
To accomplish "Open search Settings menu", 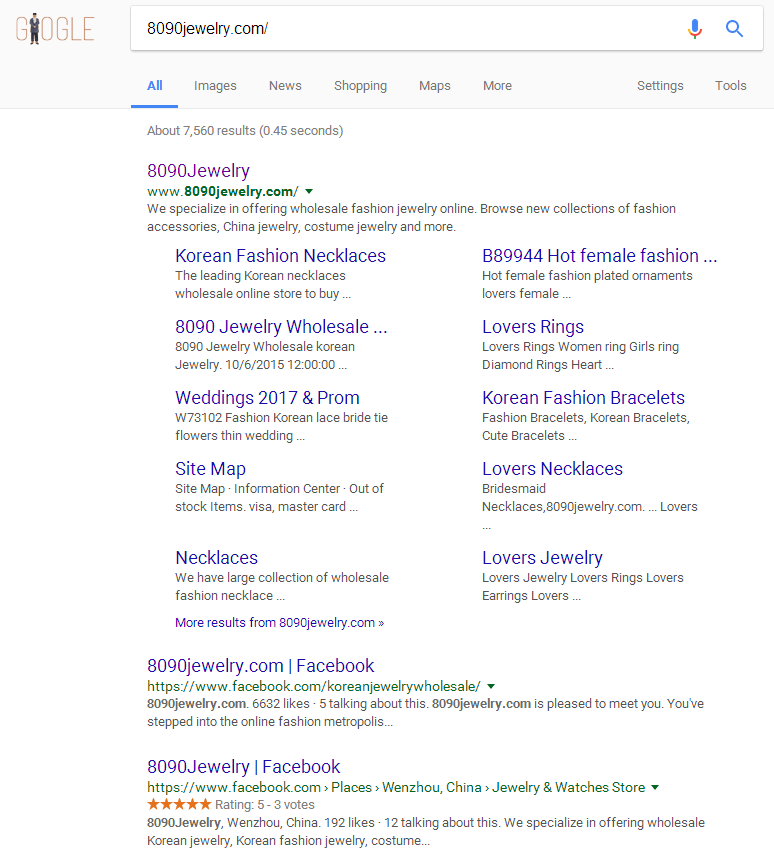I will point(660,86).
